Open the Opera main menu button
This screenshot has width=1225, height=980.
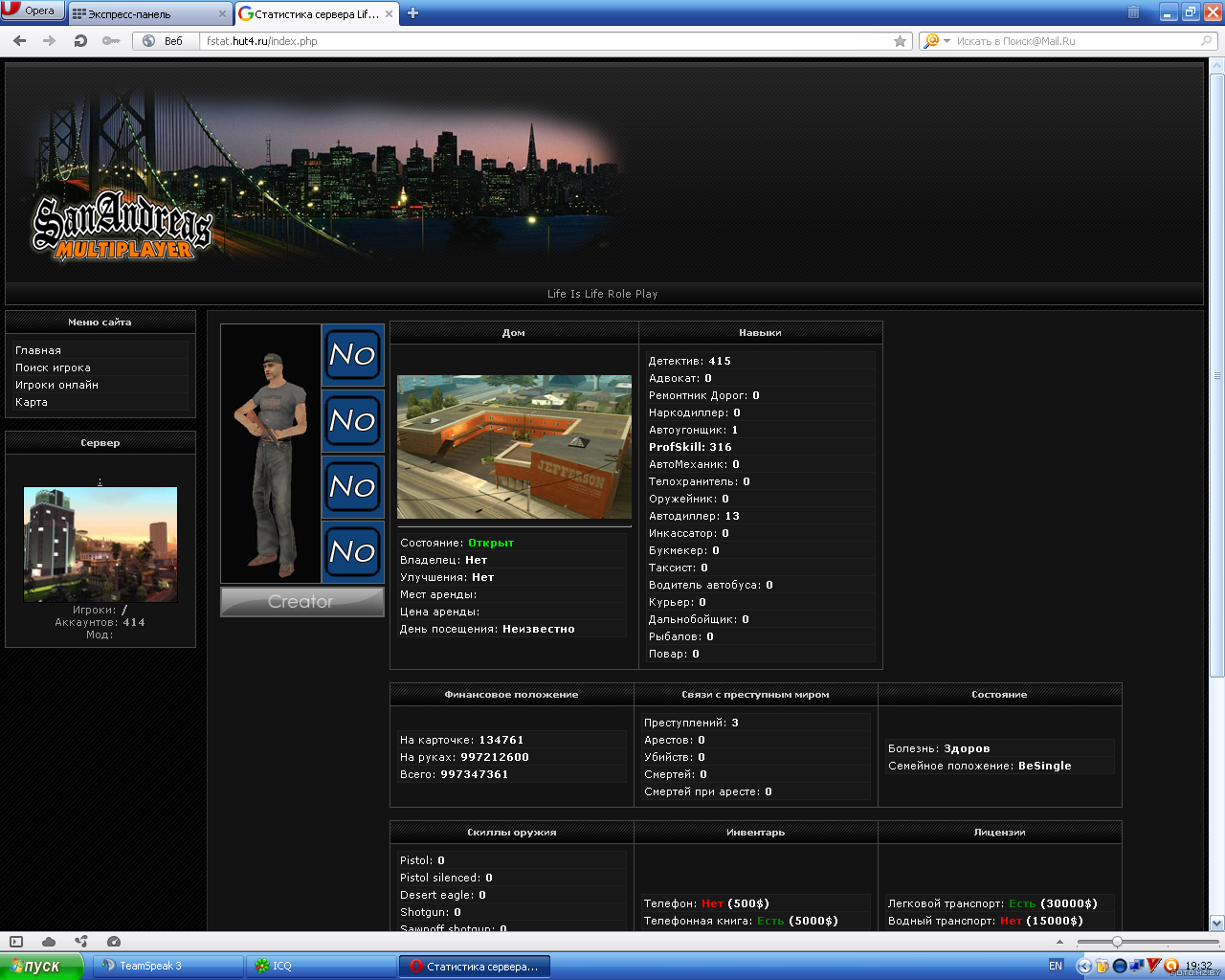pos(33,11)
